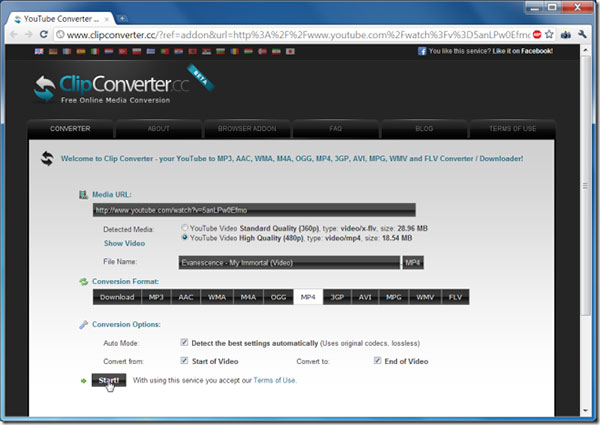Viewport: 600px width, 425px height.
Task: Click the Show Video link
Action: click(x=124, y=243)
